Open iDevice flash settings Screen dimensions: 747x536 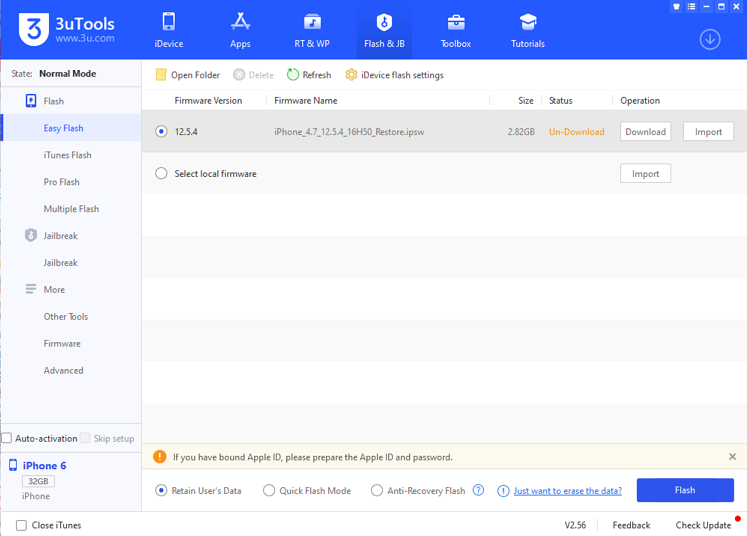[x=394, y=75]
